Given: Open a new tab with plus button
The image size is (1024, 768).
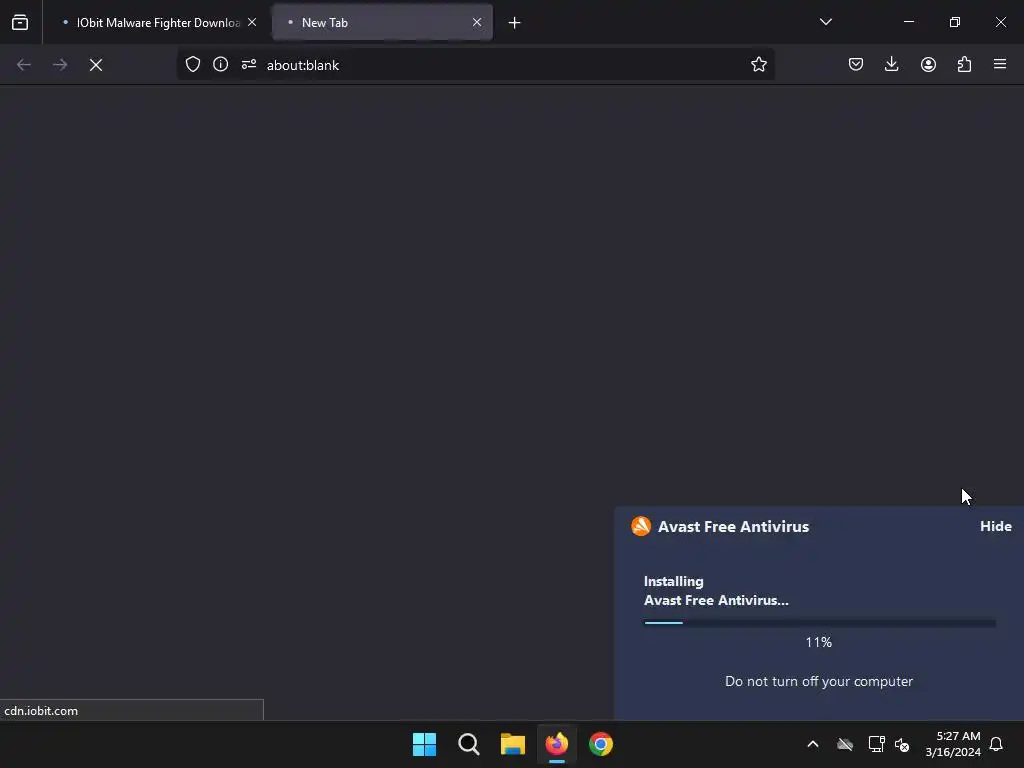Looking at the screenshot, I should [515, 23].
